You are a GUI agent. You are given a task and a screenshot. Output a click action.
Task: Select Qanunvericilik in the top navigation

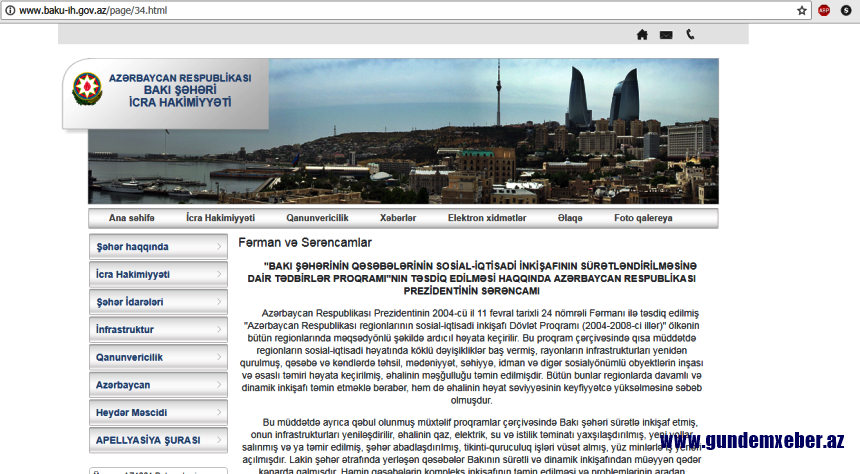coord(317,218)
